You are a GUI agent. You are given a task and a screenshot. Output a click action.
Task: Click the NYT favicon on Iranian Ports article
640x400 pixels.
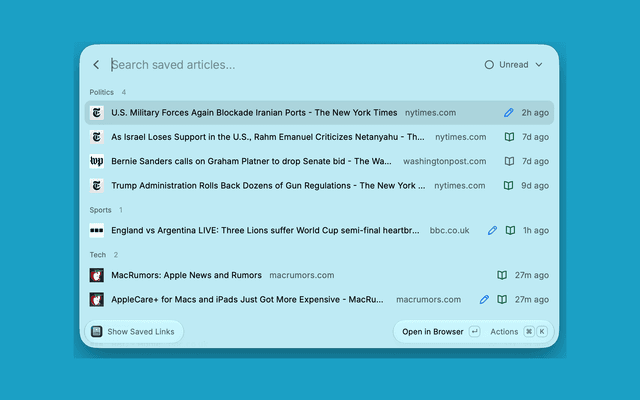97,113
